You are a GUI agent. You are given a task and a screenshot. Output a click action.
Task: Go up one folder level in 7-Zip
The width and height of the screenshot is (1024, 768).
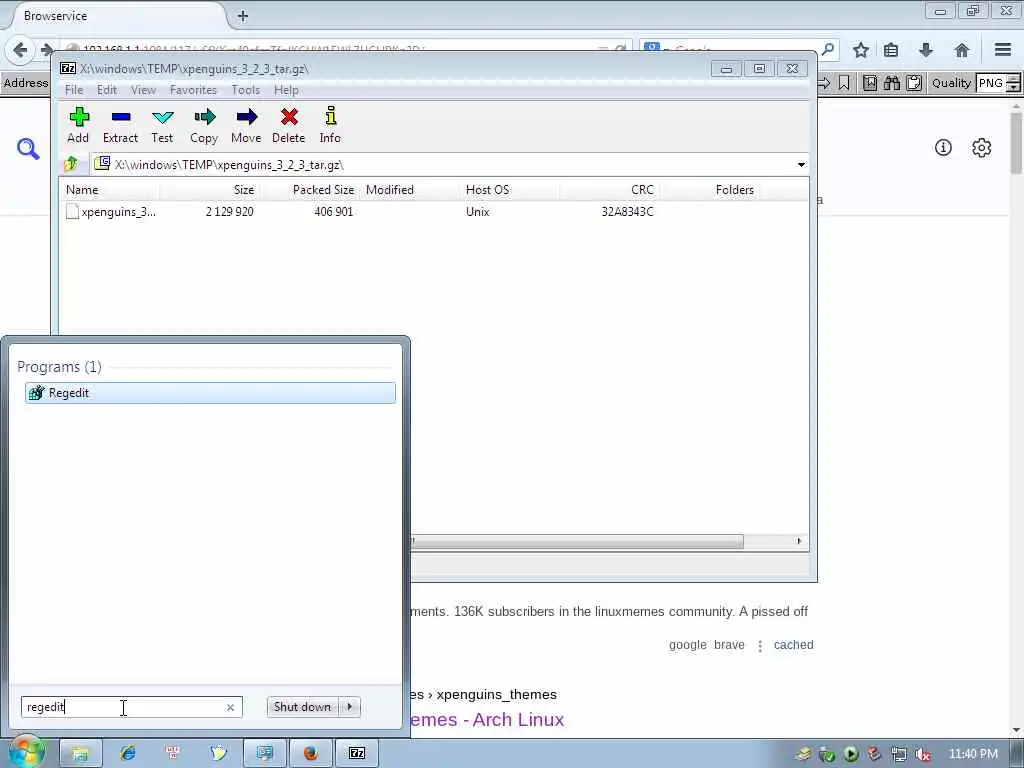(71, 164)
